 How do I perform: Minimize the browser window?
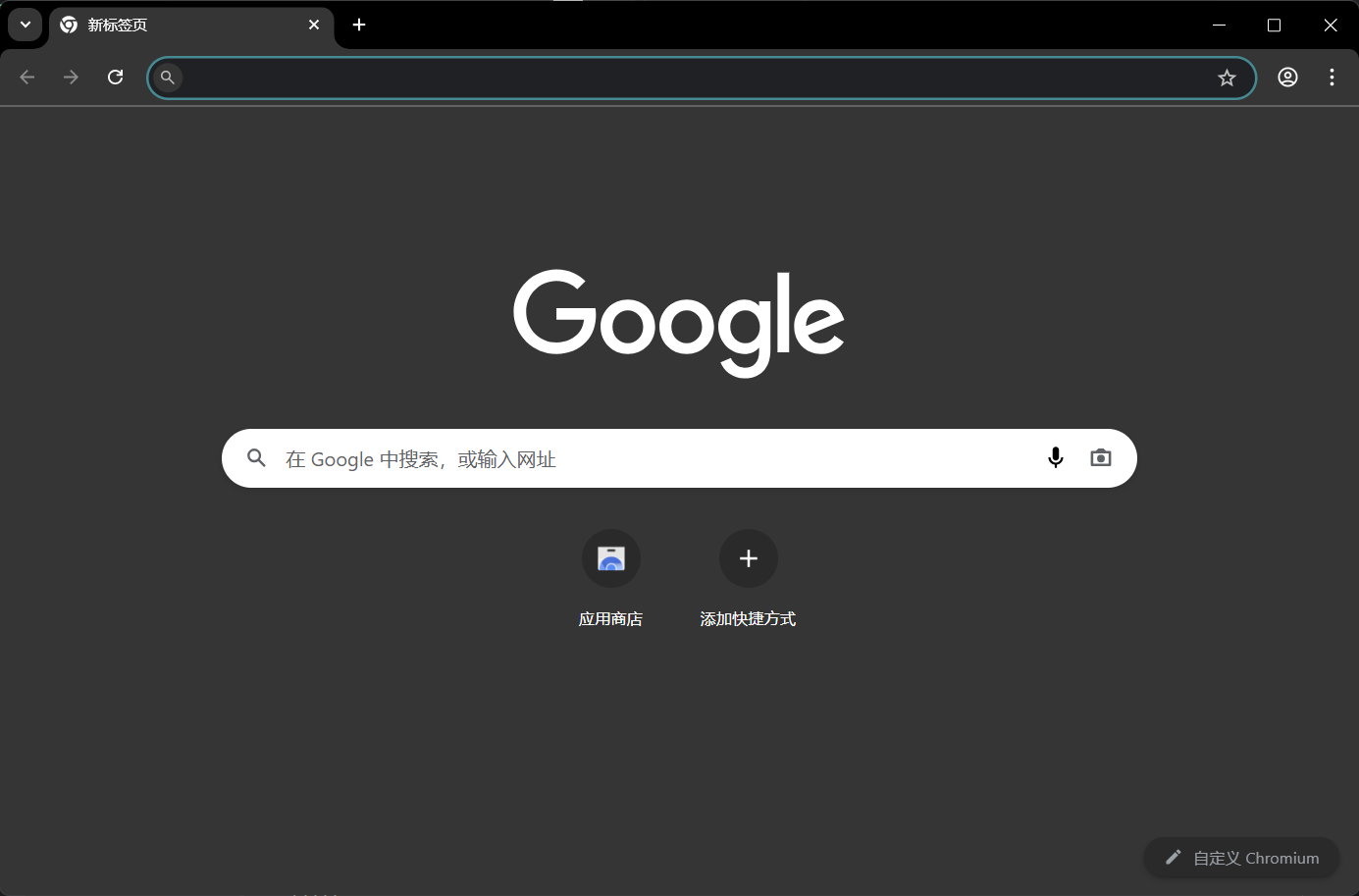[1219, 25]
